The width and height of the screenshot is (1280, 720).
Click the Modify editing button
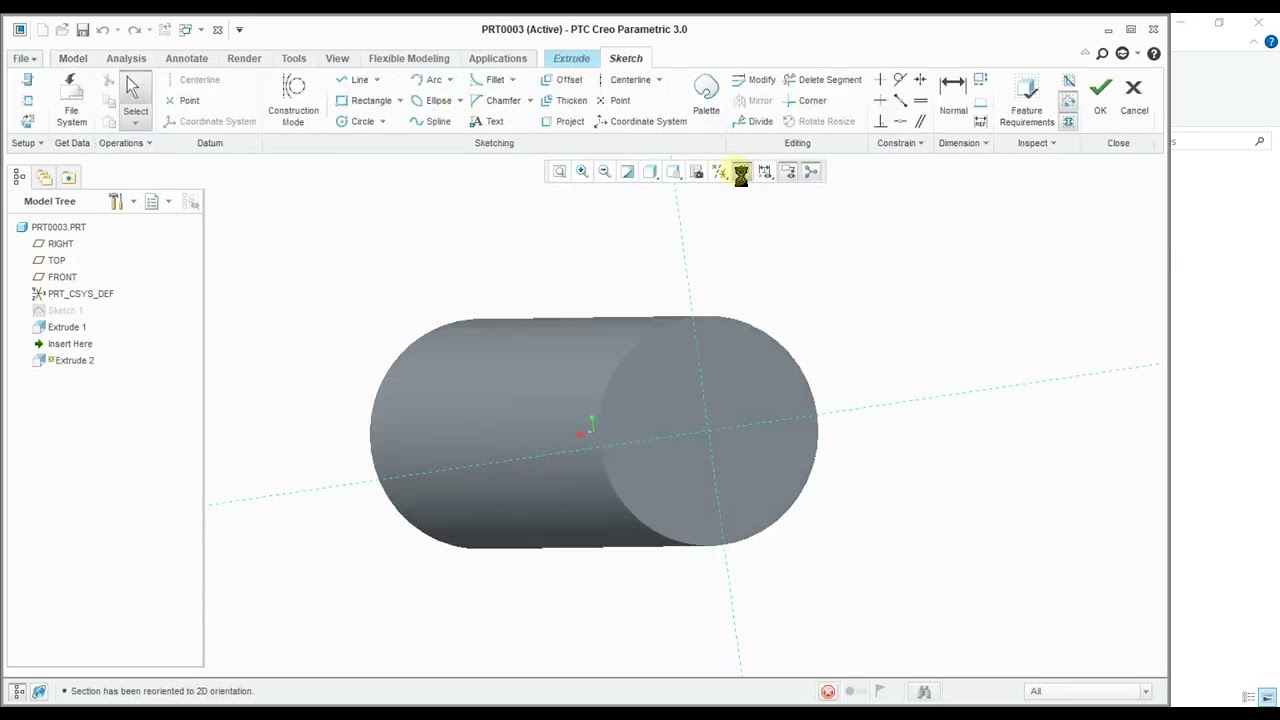(753, 80)
